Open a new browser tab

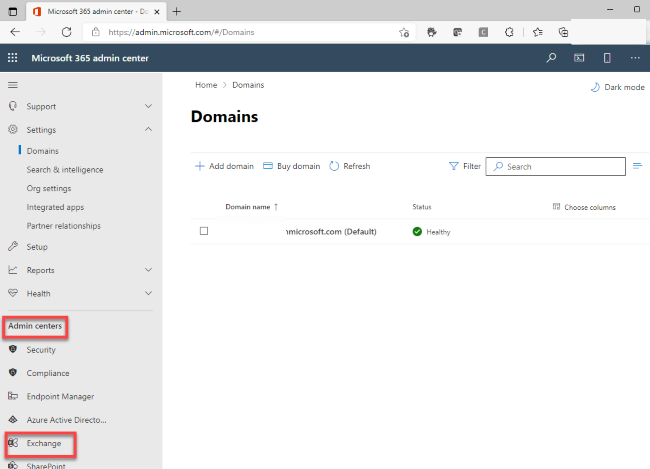coord(177,12)
